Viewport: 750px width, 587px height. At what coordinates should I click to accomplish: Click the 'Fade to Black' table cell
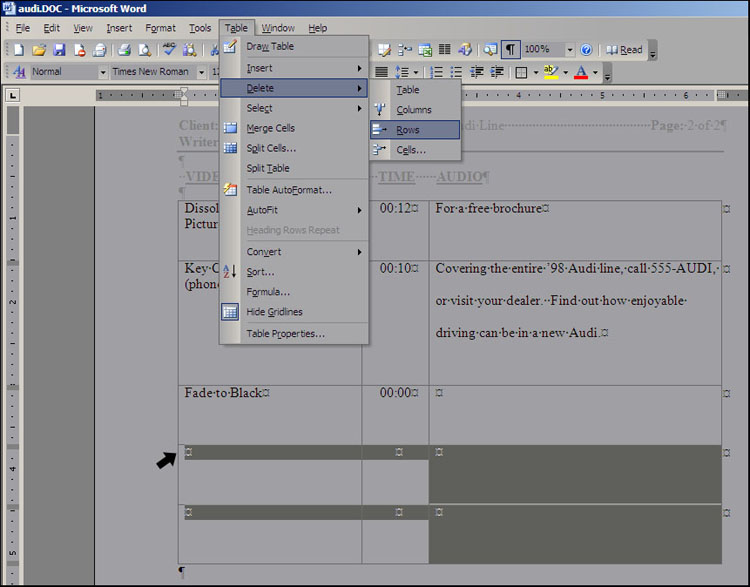point(270,415)
